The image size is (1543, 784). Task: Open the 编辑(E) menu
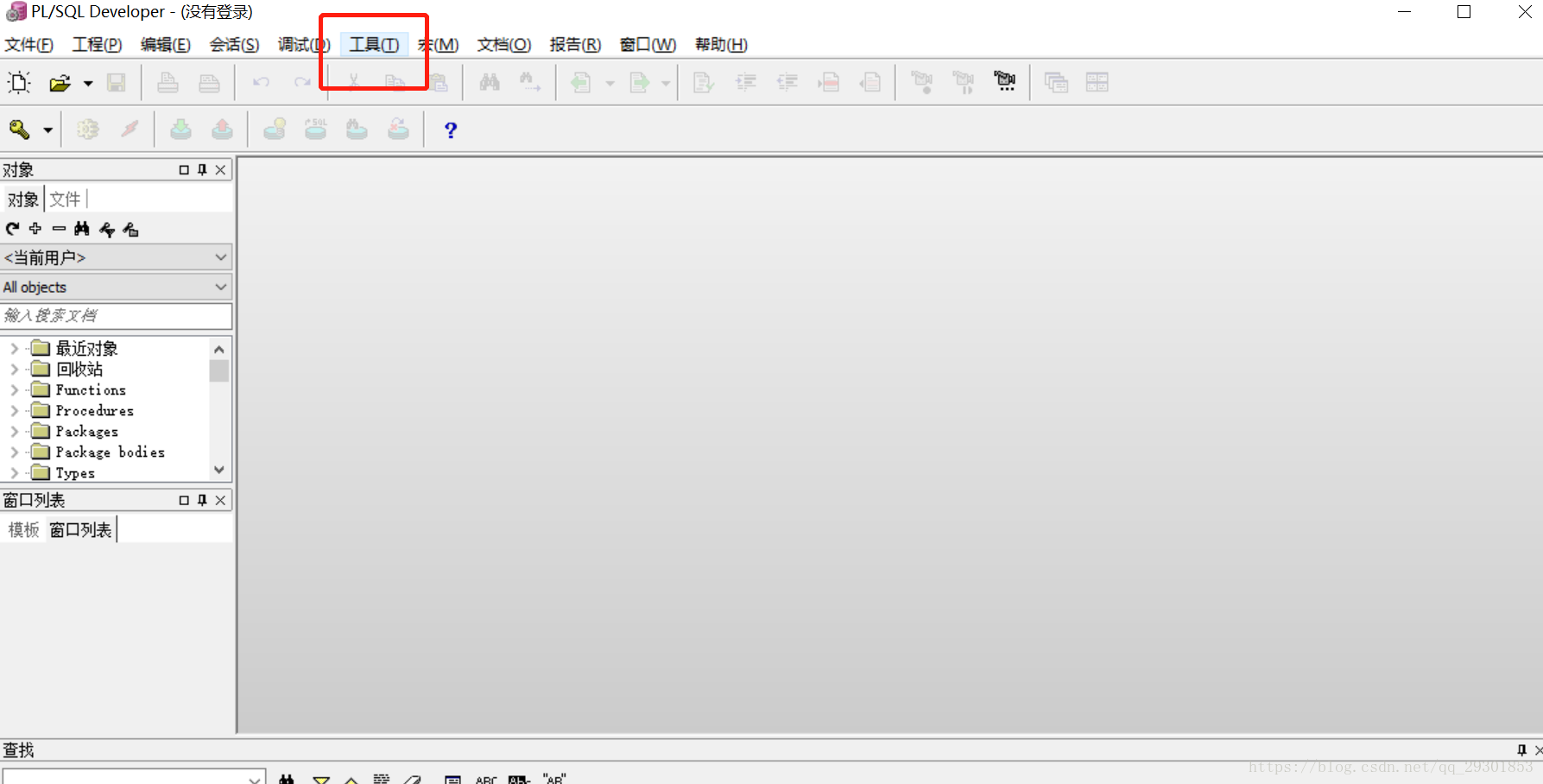point(165,45)
